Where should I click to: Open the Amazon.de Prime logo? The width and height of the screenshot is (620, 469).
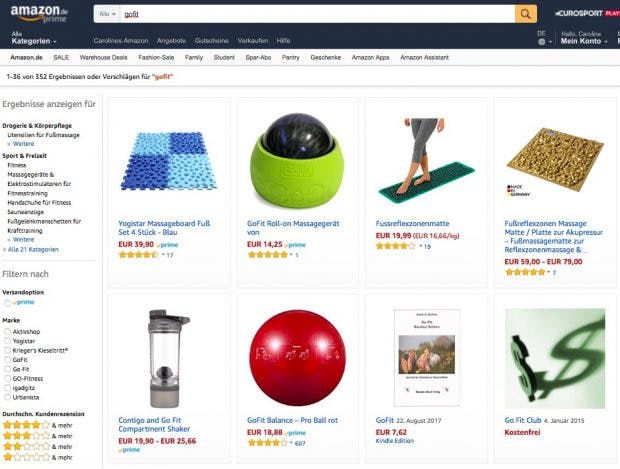(39, 13)
